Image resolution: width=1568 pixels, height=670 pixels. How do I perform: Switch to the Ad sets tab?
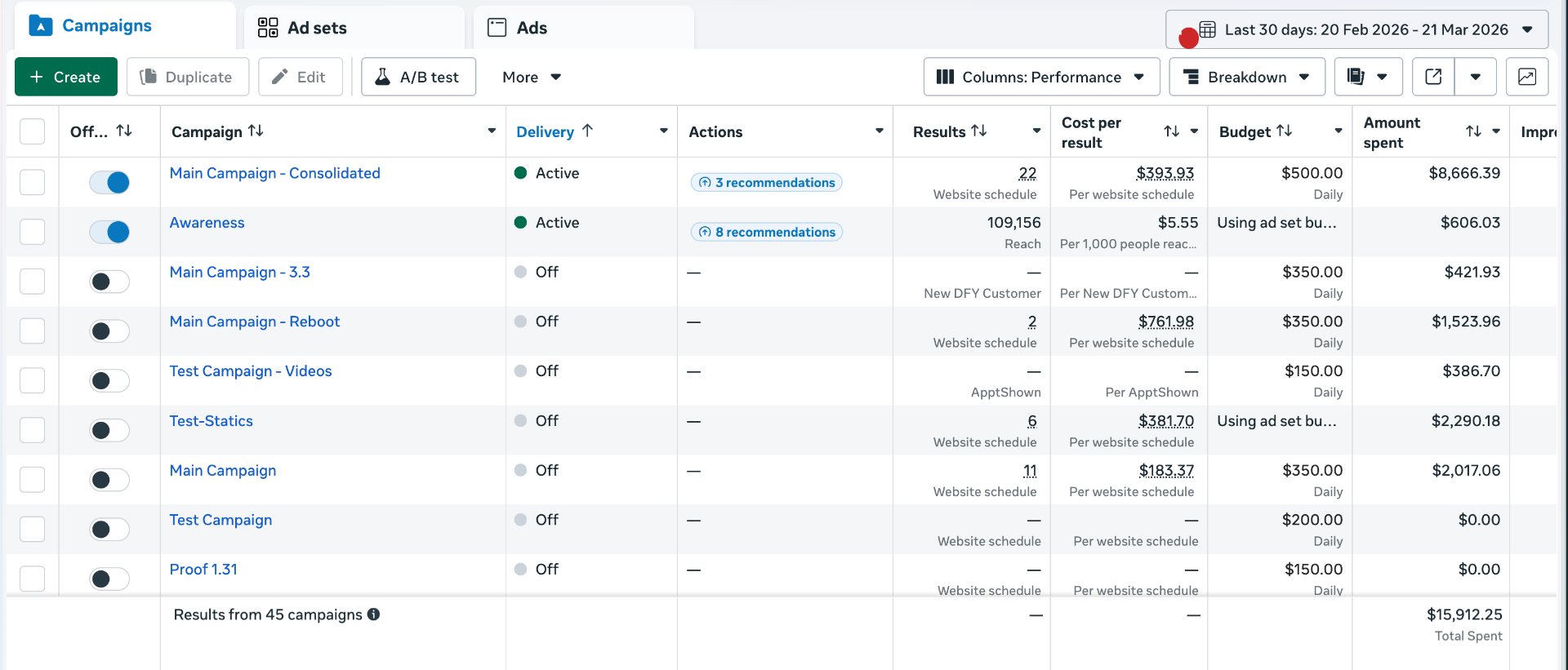(x=354, y=28)
